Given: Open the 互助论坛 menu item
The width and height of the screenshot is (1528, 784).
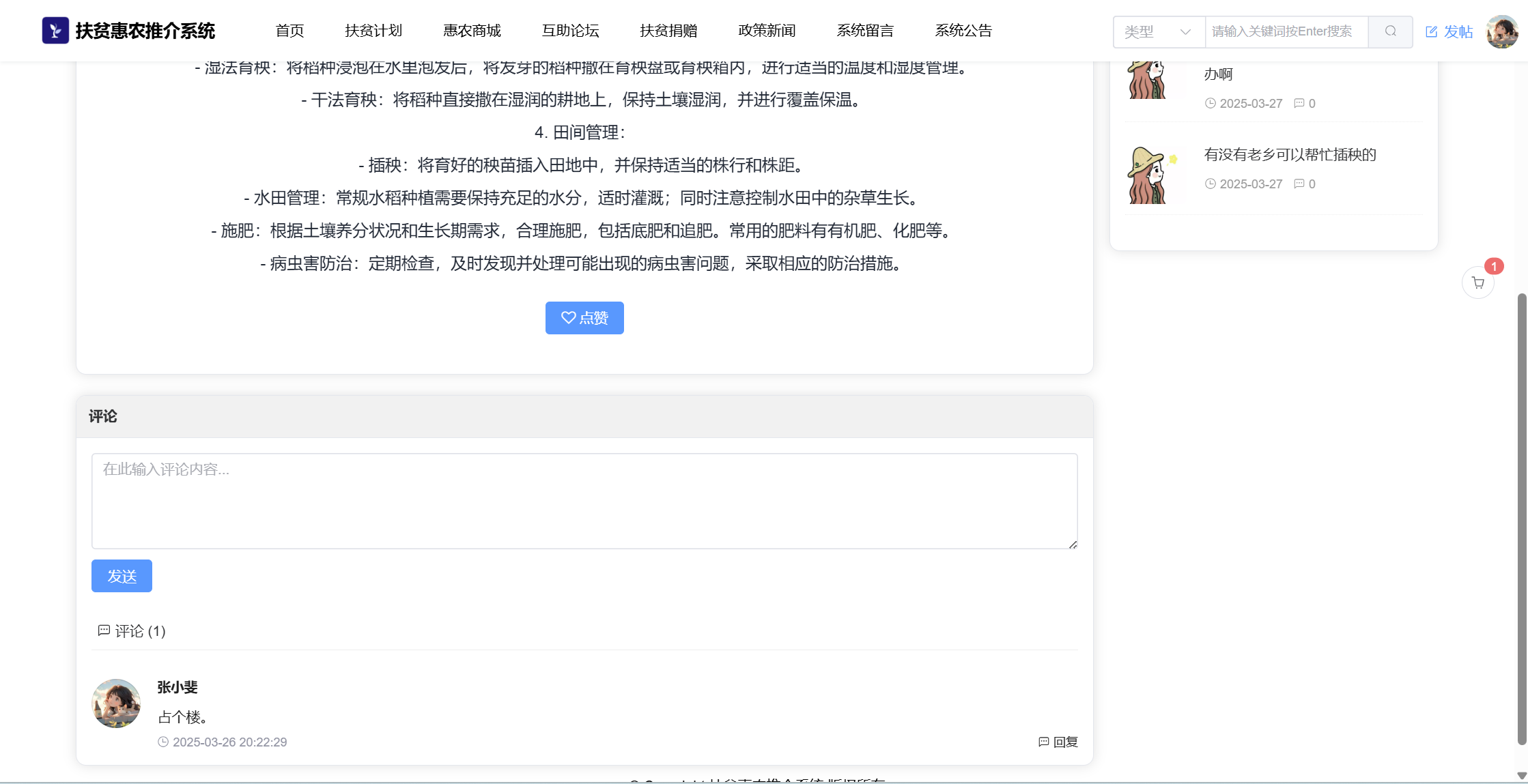Looking at the screenshot, I should (570, 31).
